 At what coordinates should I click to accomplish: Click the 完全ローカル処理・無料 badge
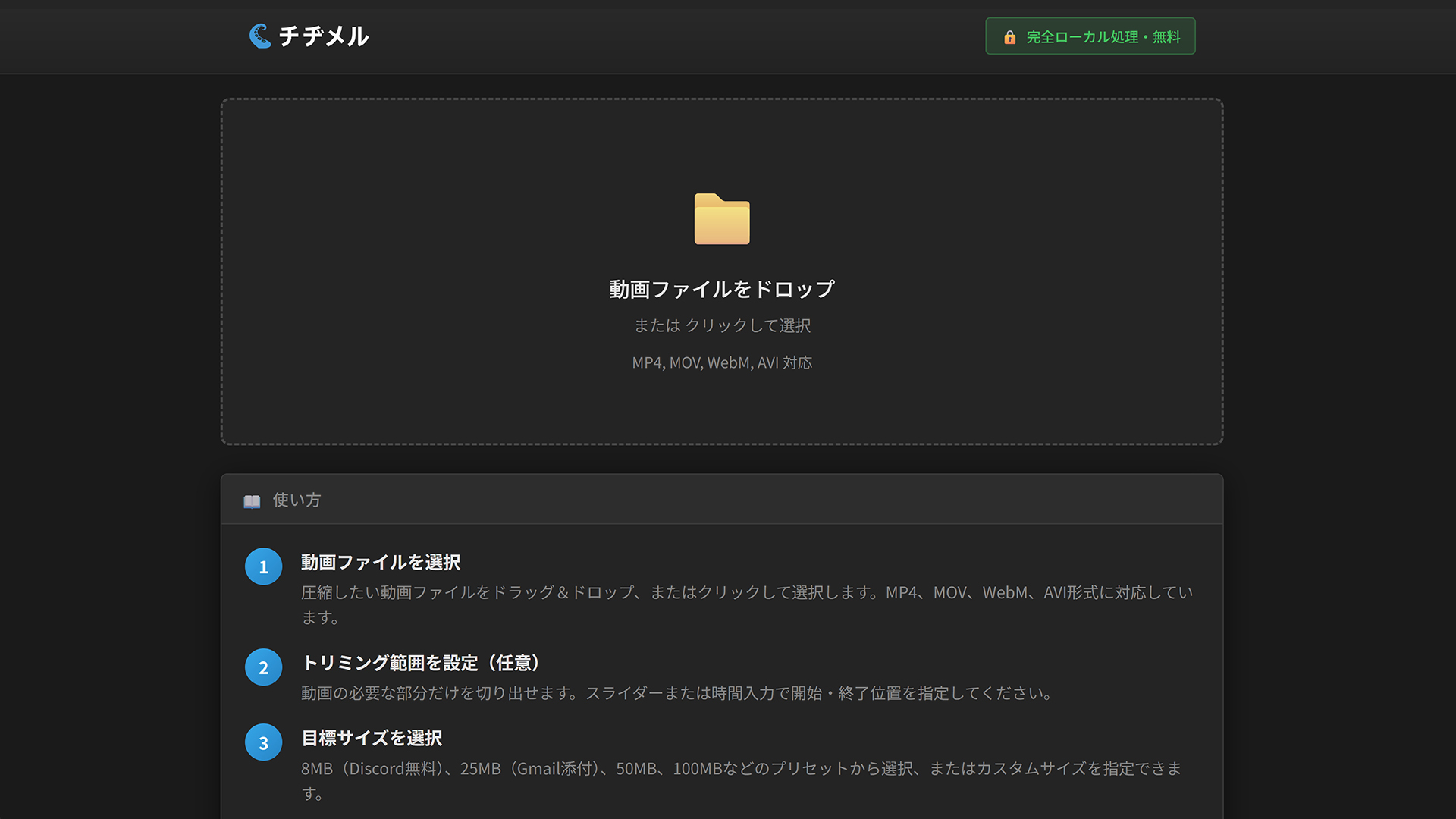point(1102,37)
